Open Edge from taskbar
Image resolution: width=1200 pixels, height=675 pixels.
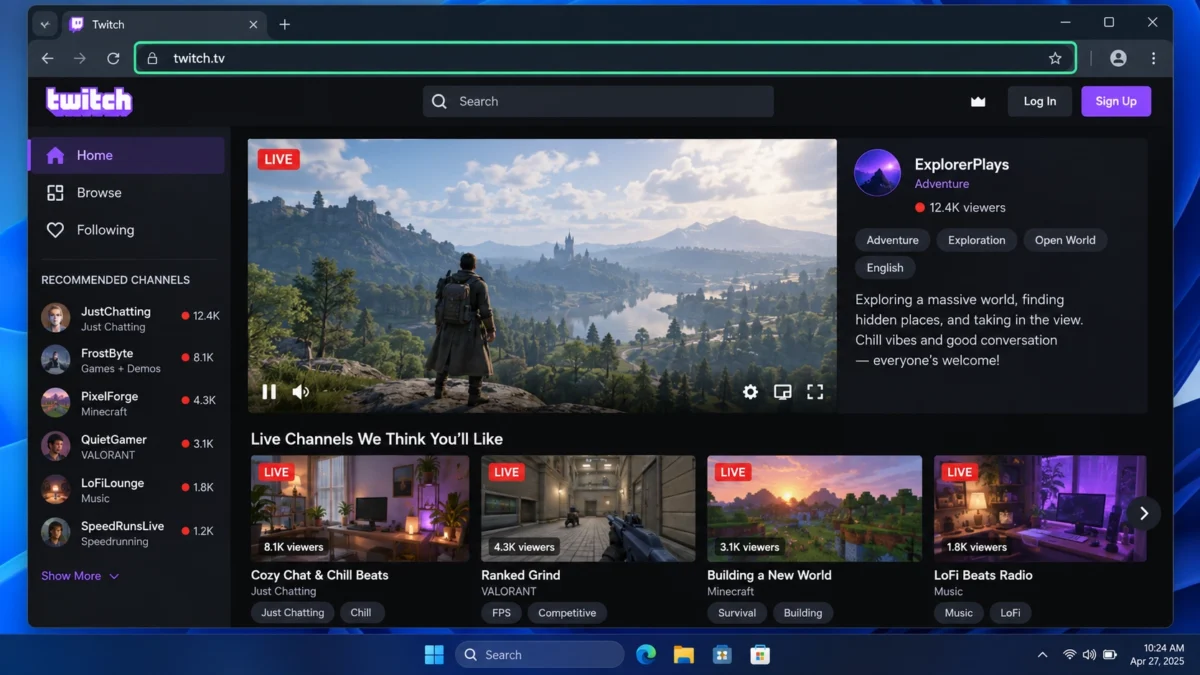tap(646, 655)
